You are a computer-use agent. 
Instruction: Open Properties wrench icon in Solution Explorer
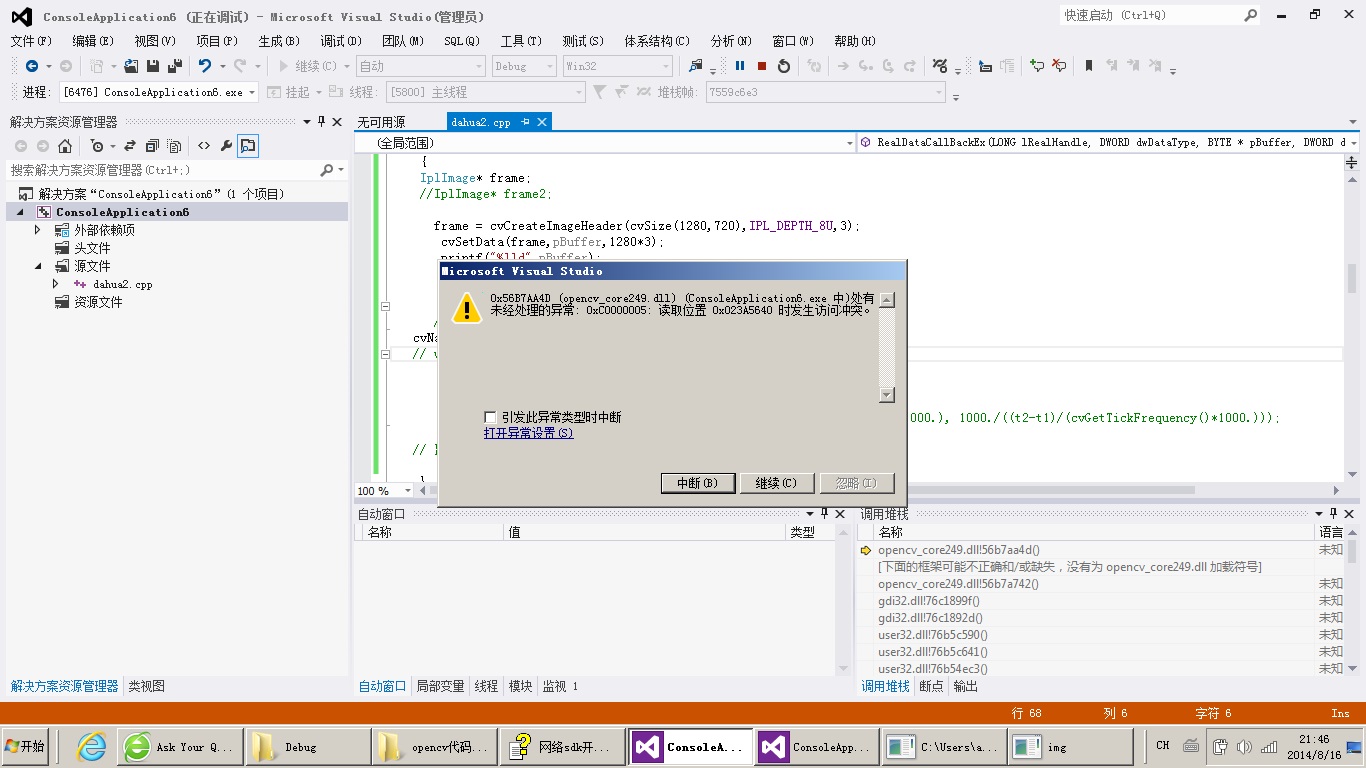(226, 146)
